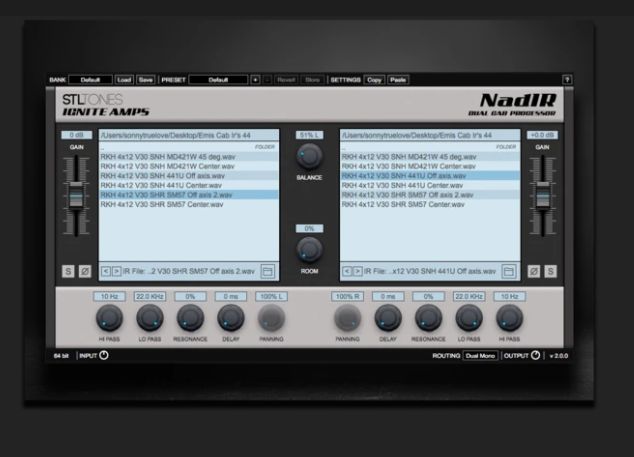Click the right DELAY knob
The height and width of the screenshot is (457, 634).
tap(388, 318)
